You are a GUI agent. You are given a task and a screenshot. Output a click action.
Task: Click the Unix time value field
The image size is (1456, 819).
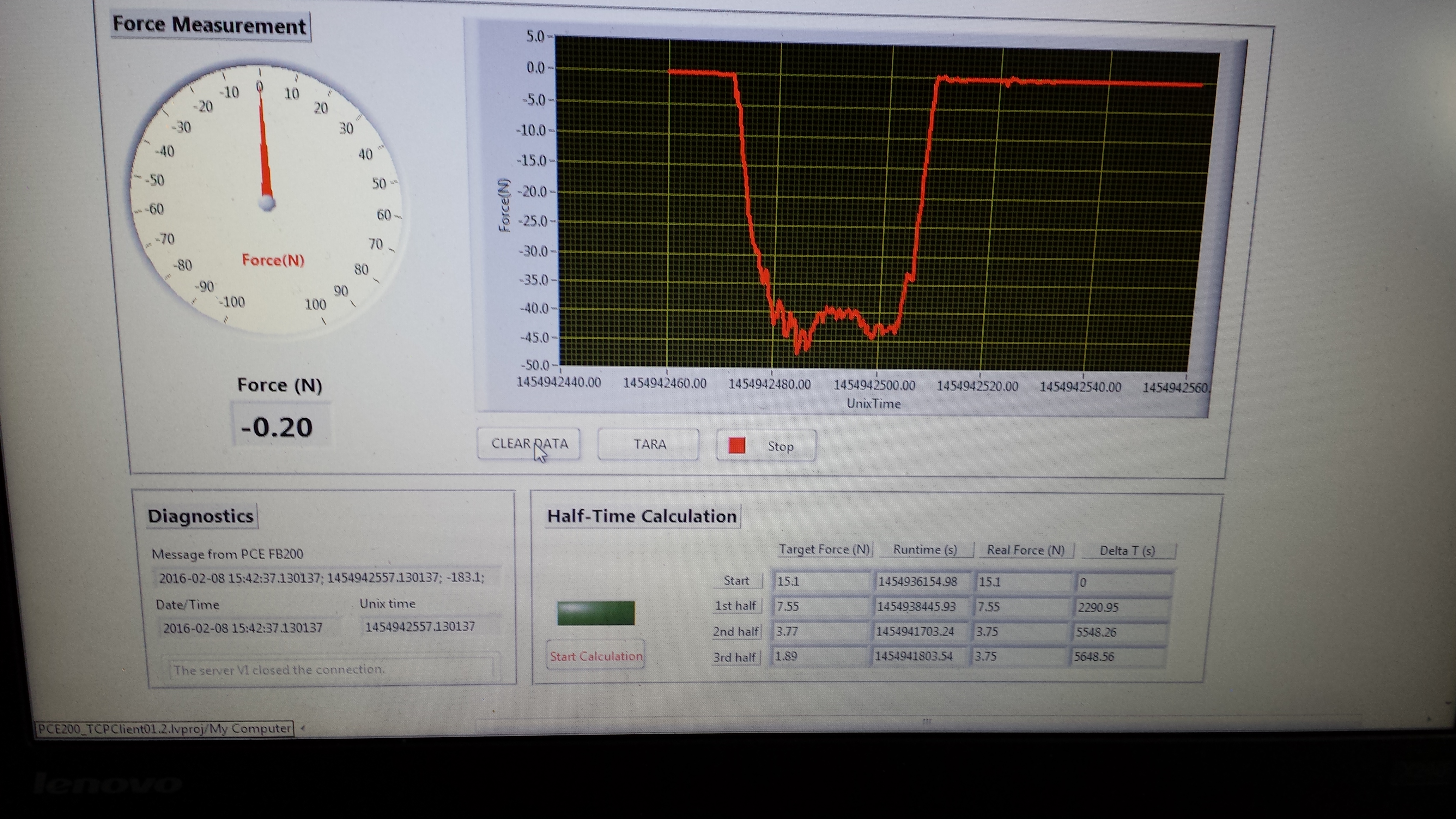click(x=420, y=626)
